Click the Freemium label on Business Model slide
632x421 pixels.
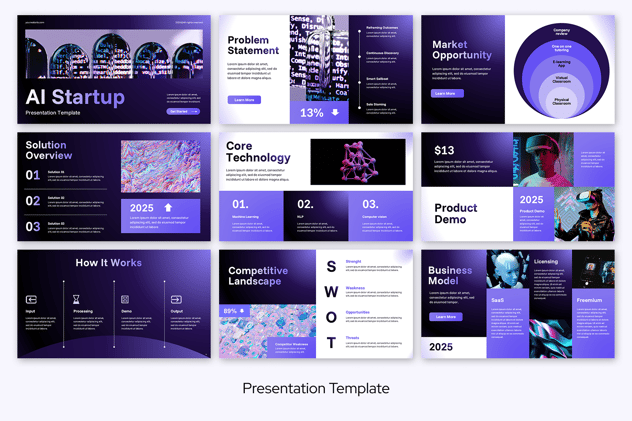click(589, 300)
